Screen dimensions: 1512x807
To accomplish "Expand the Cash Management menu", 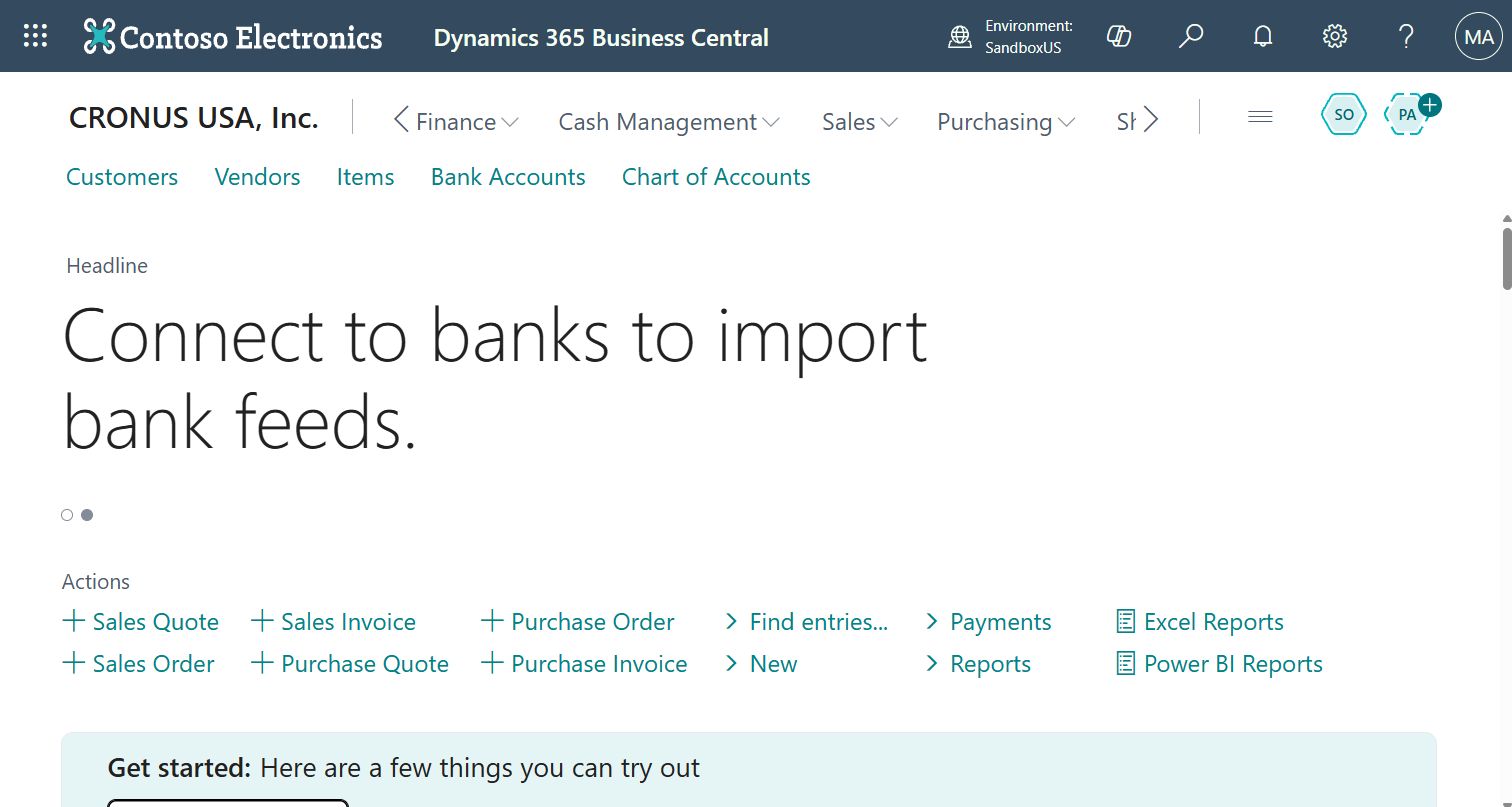I will tap(669, 122).
